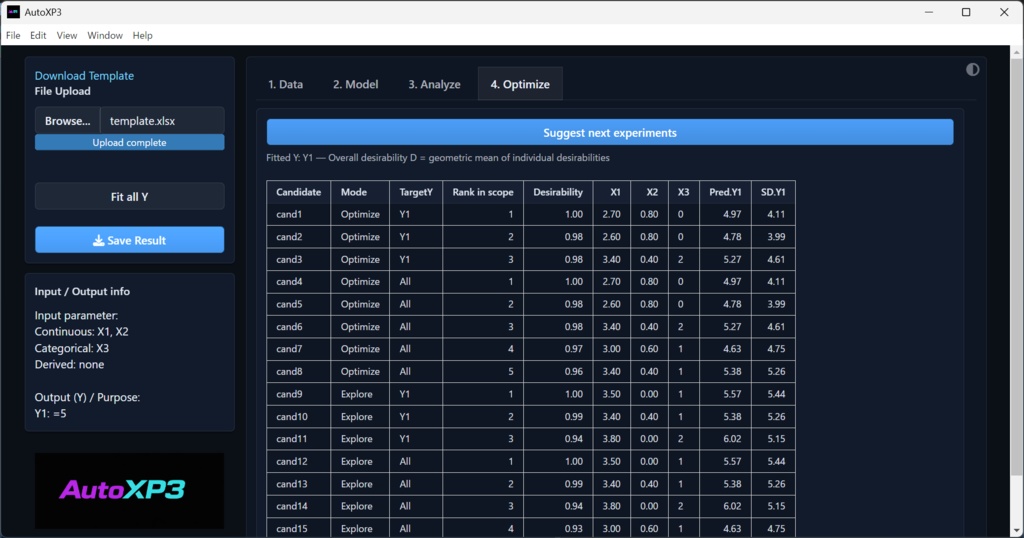The width and height of the screenshot is (1024, 538).
Task: Select the cand2 cell
Action: (x=298, y=236)
